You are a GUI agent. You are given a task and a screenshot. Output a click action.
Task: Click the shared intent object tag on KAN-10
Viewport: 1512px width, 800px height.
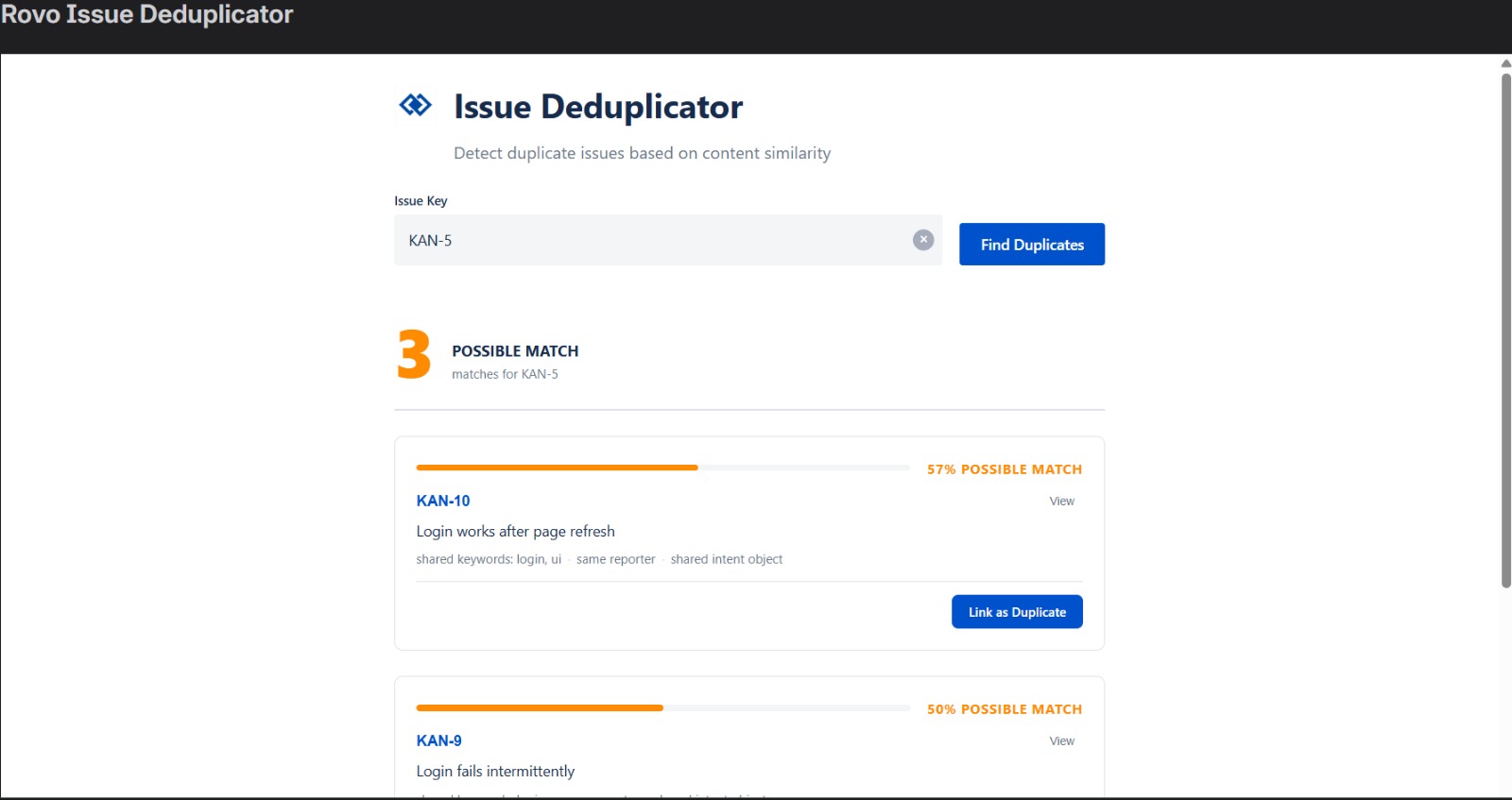(727, 559)
